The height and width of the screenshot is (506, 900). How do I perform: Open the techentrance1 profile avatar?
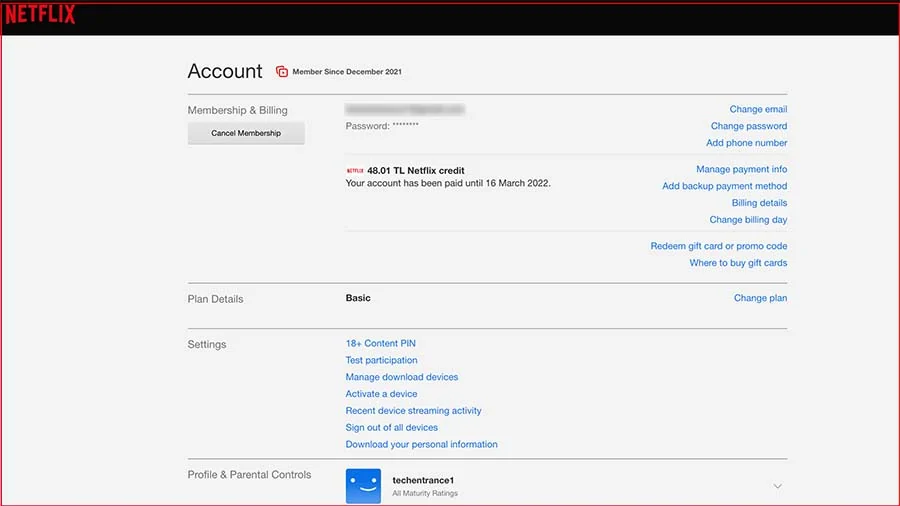[x=363, y=486]
